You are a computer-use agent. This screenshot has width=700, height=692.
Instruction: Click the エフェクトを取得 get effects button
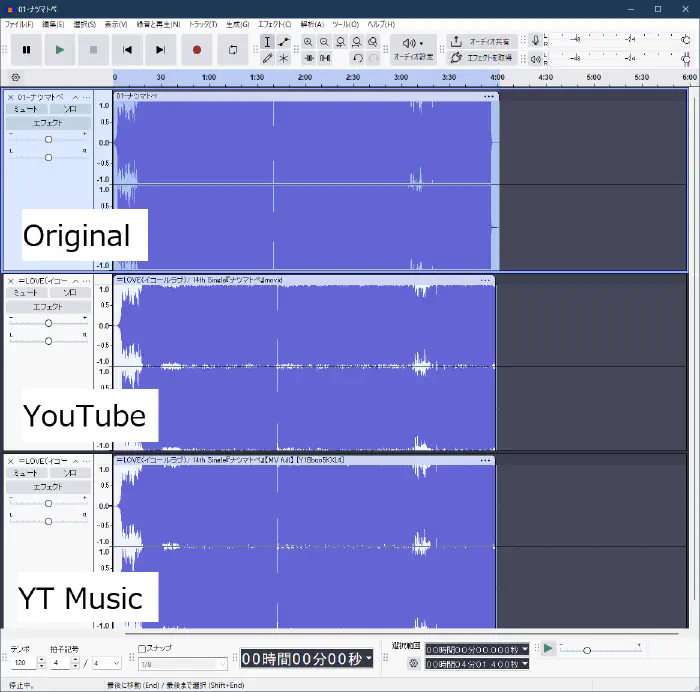[x=482, y=58]
